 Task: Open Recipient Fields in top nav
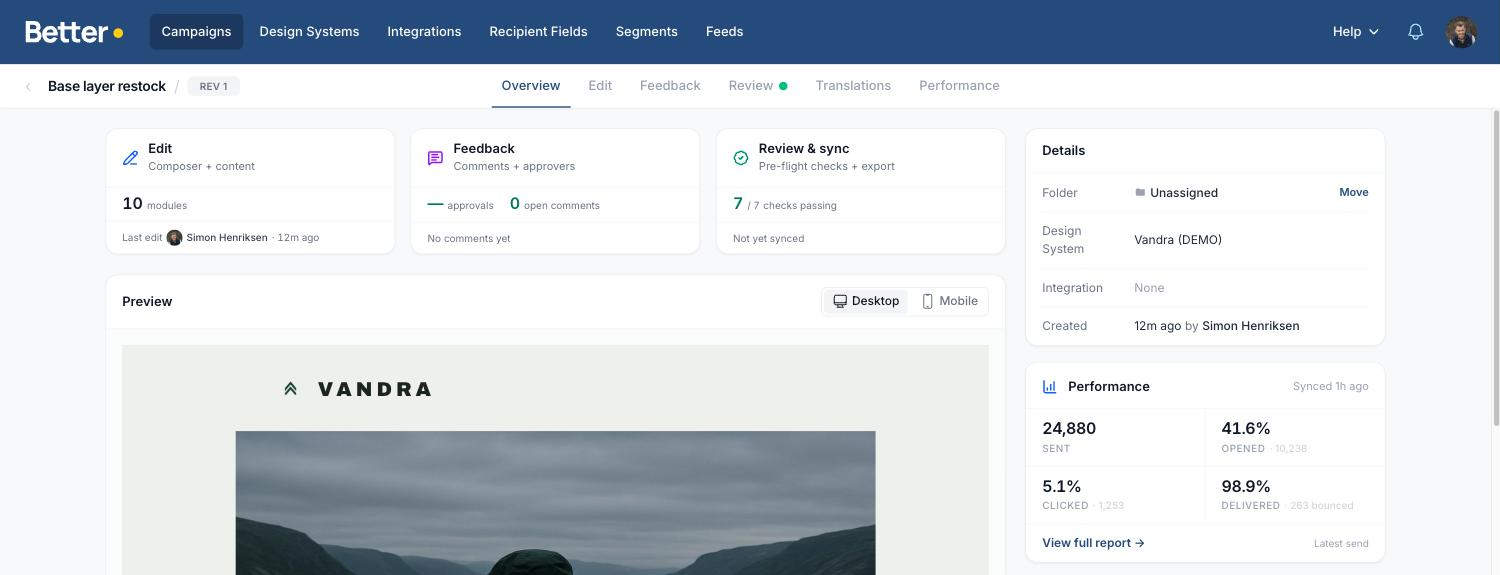538,32
